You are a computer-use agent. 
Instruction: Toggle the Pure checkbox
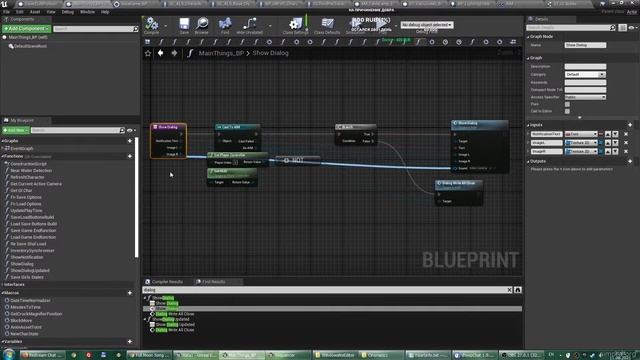[567, 104]
